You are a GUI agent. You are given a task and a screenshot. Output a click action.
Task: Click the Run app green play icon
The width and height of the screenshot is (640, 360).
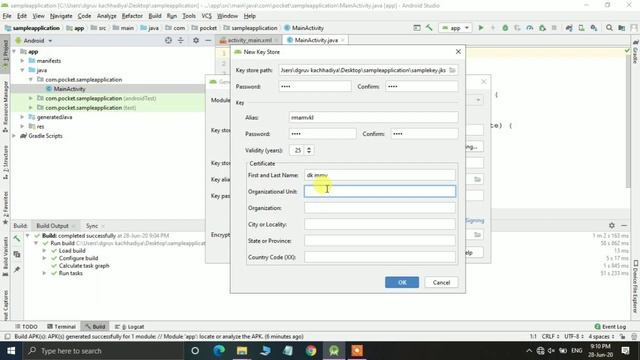click(481, 28)
